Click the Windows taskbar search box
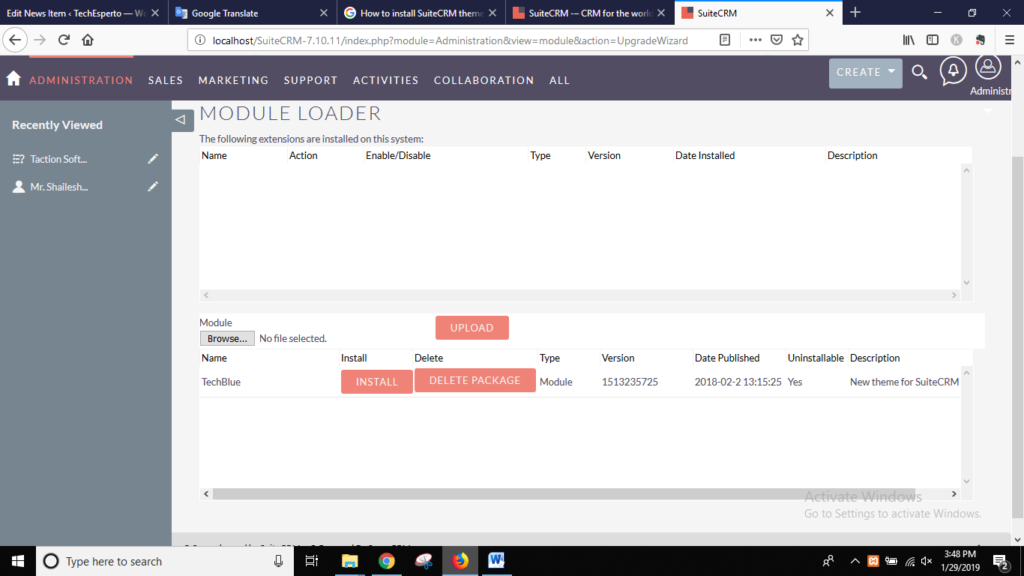 165,561
